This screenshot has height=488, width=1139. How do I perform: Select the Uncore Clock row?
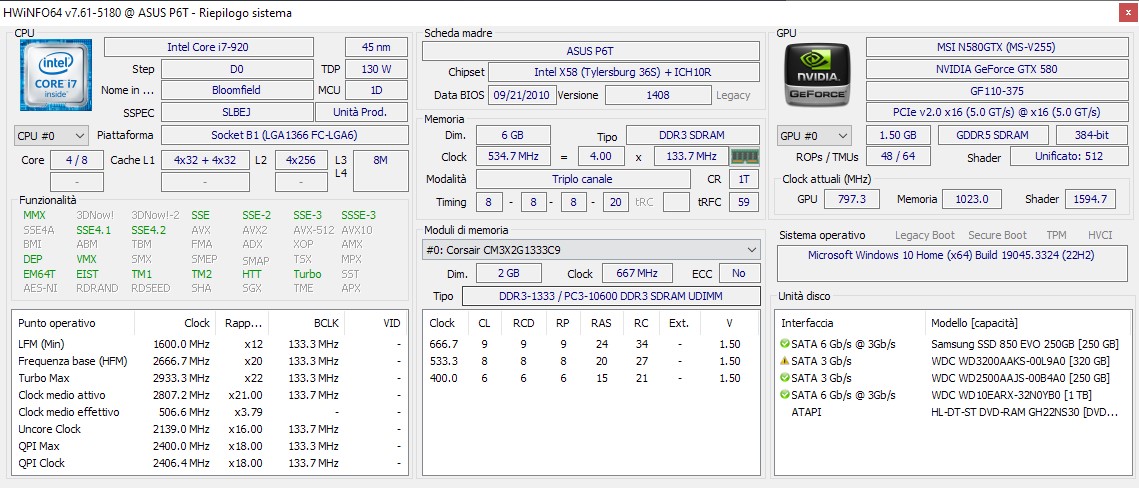pyautogui.click(x=210, y=428)
